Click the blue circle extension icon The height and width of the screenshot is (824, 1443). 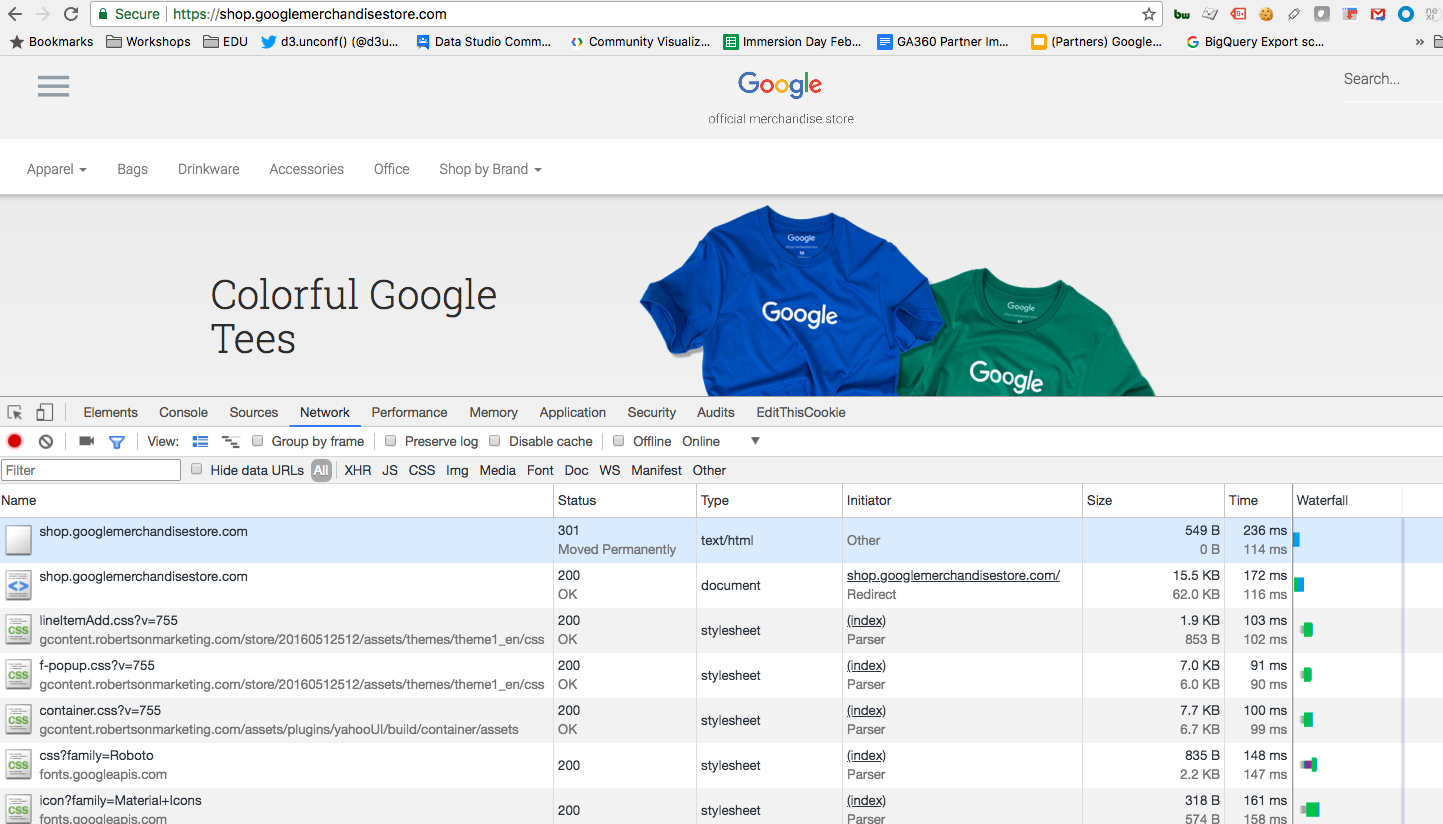coord(1405,14)
